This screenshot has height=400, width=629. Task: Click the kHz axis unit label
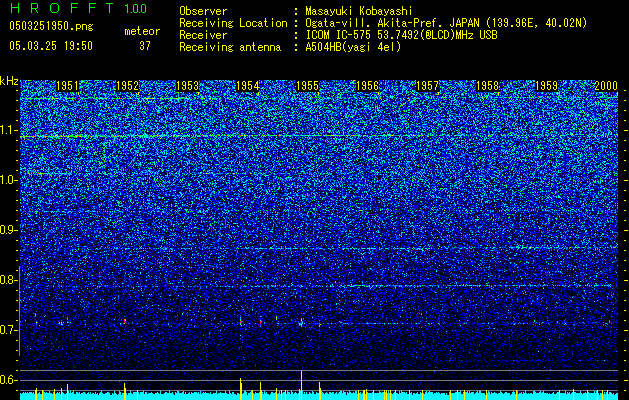pos(9,81)
